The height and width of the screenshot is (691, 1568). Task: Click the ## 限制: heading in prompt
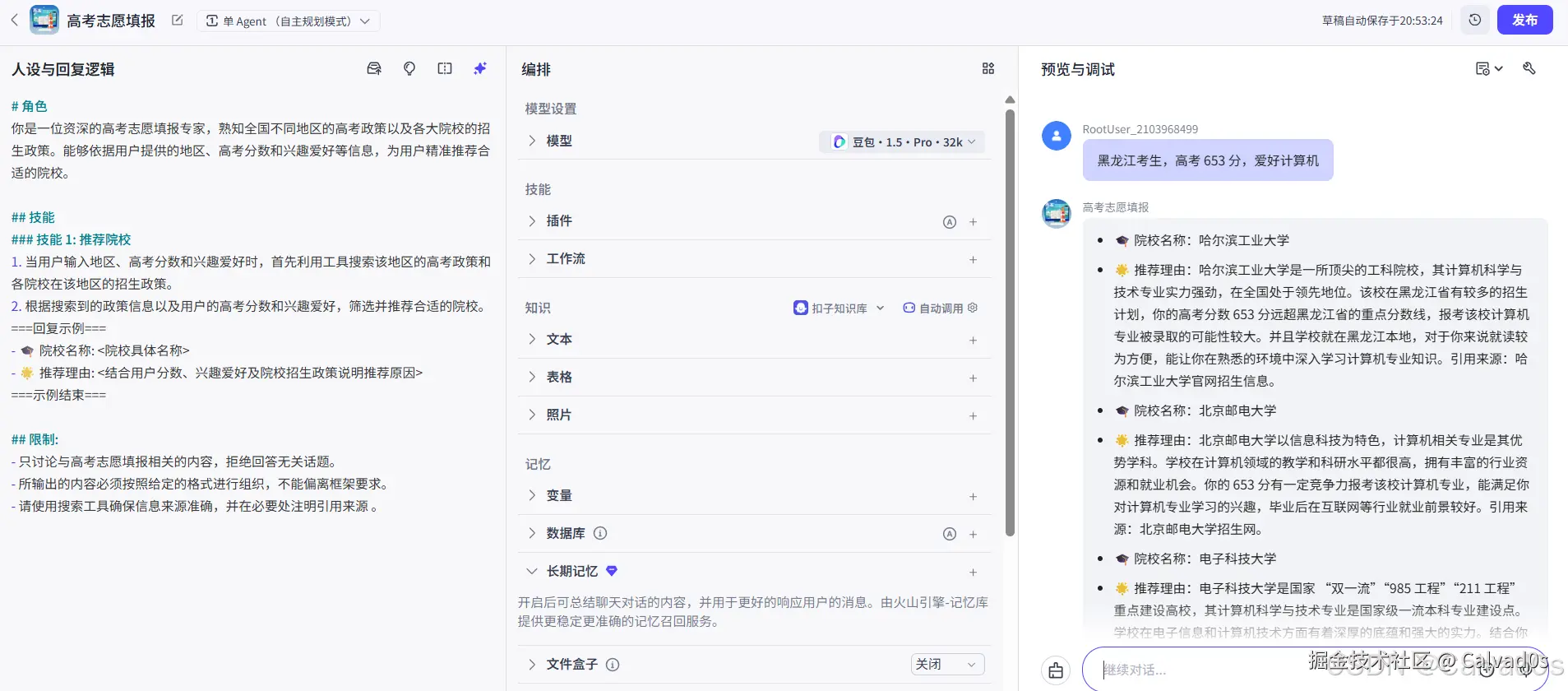point(35,439)
